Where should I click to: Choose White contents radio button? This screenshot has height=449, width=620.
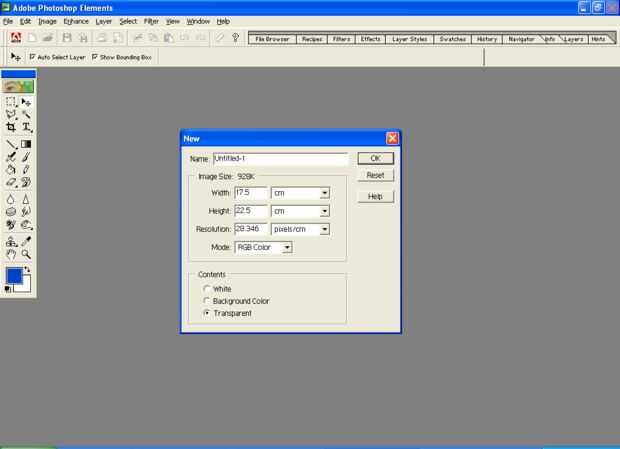(x=206, y=289)
